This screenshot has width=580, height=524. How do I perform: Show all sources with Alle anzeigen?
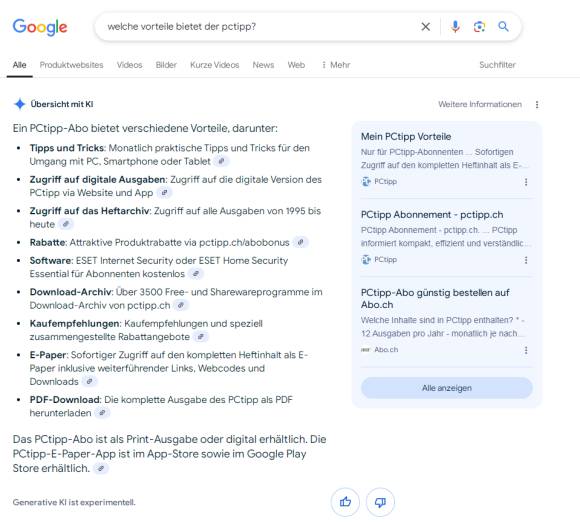point(447,388)
